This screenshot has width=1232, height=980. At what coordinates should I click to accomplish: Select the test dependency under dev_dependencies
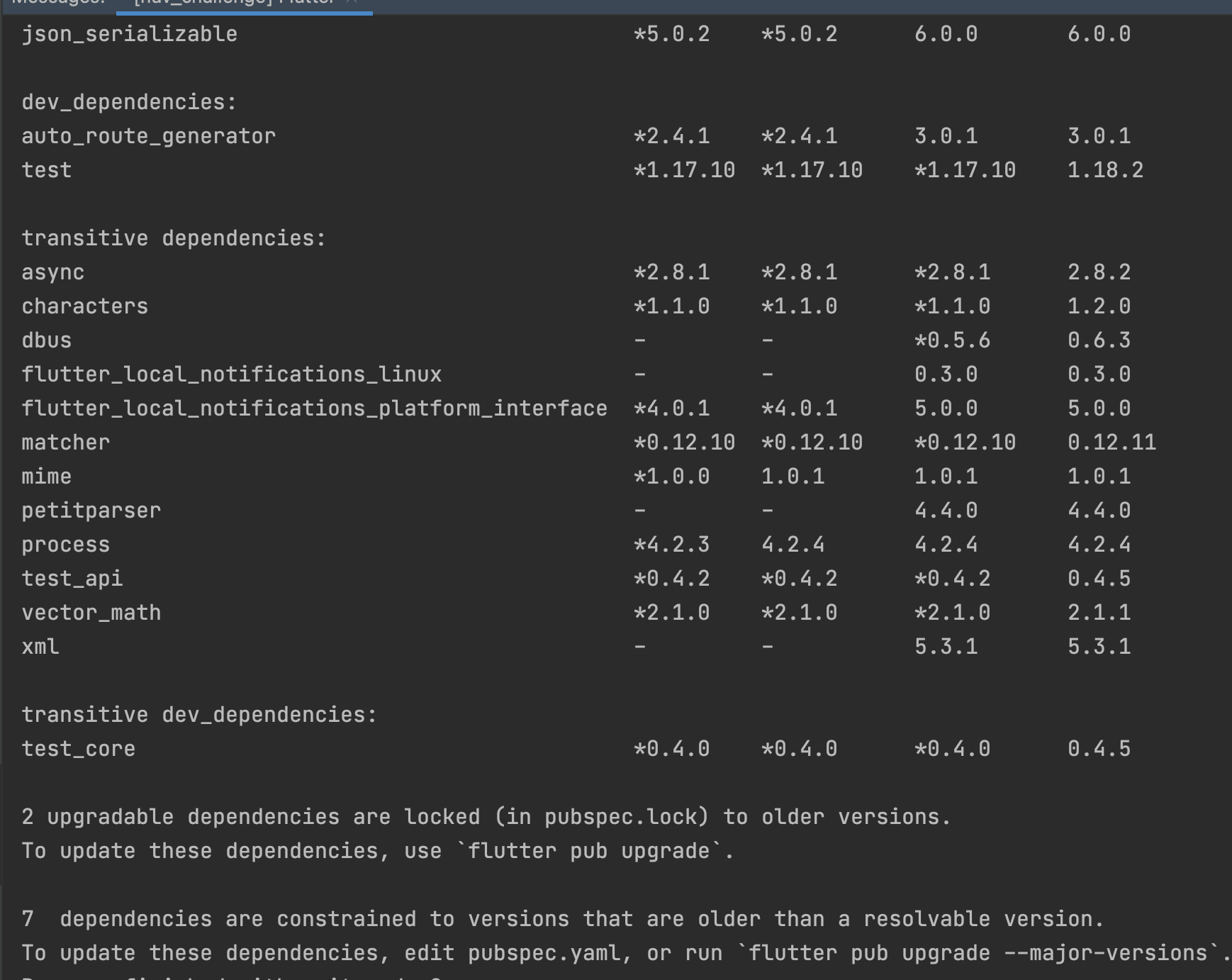46,169
